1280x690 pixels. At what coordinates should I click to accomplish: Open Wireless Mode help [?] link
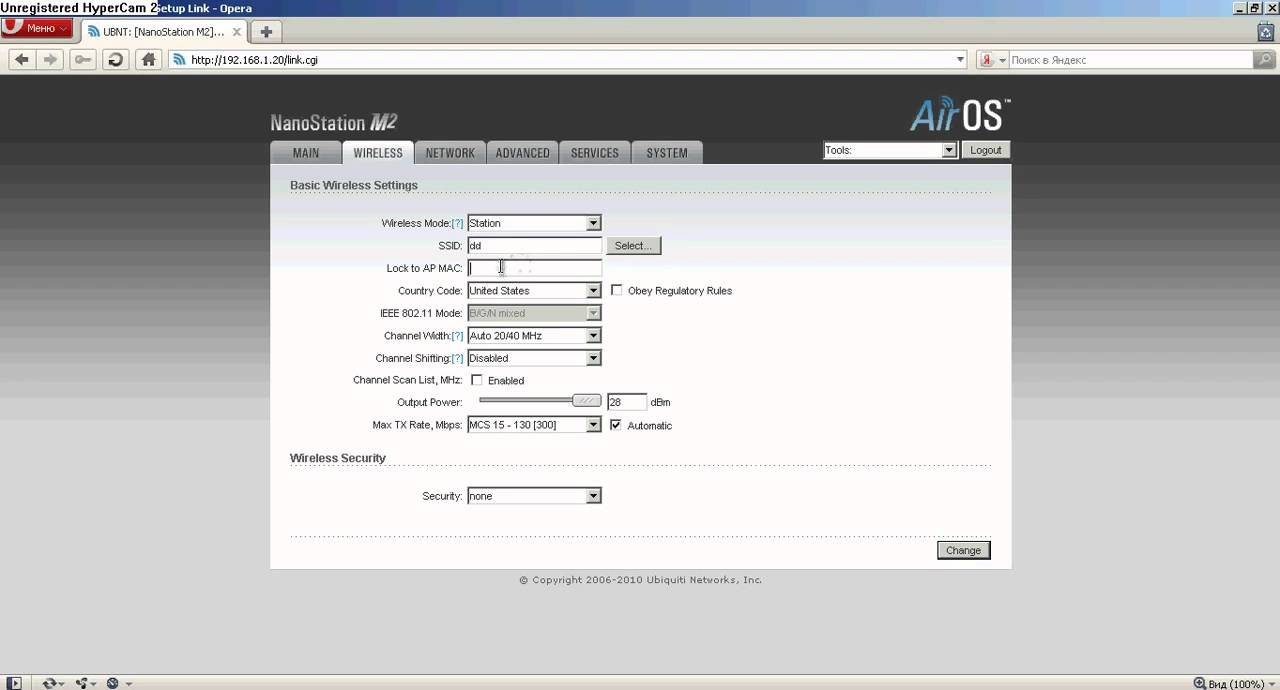[x=457, y=223]
